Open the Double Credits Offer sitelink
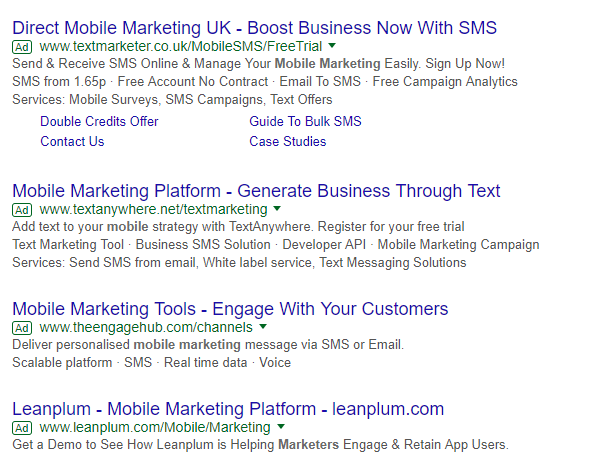The width and height of the screenshot is (601, 467). click(99, 122)
